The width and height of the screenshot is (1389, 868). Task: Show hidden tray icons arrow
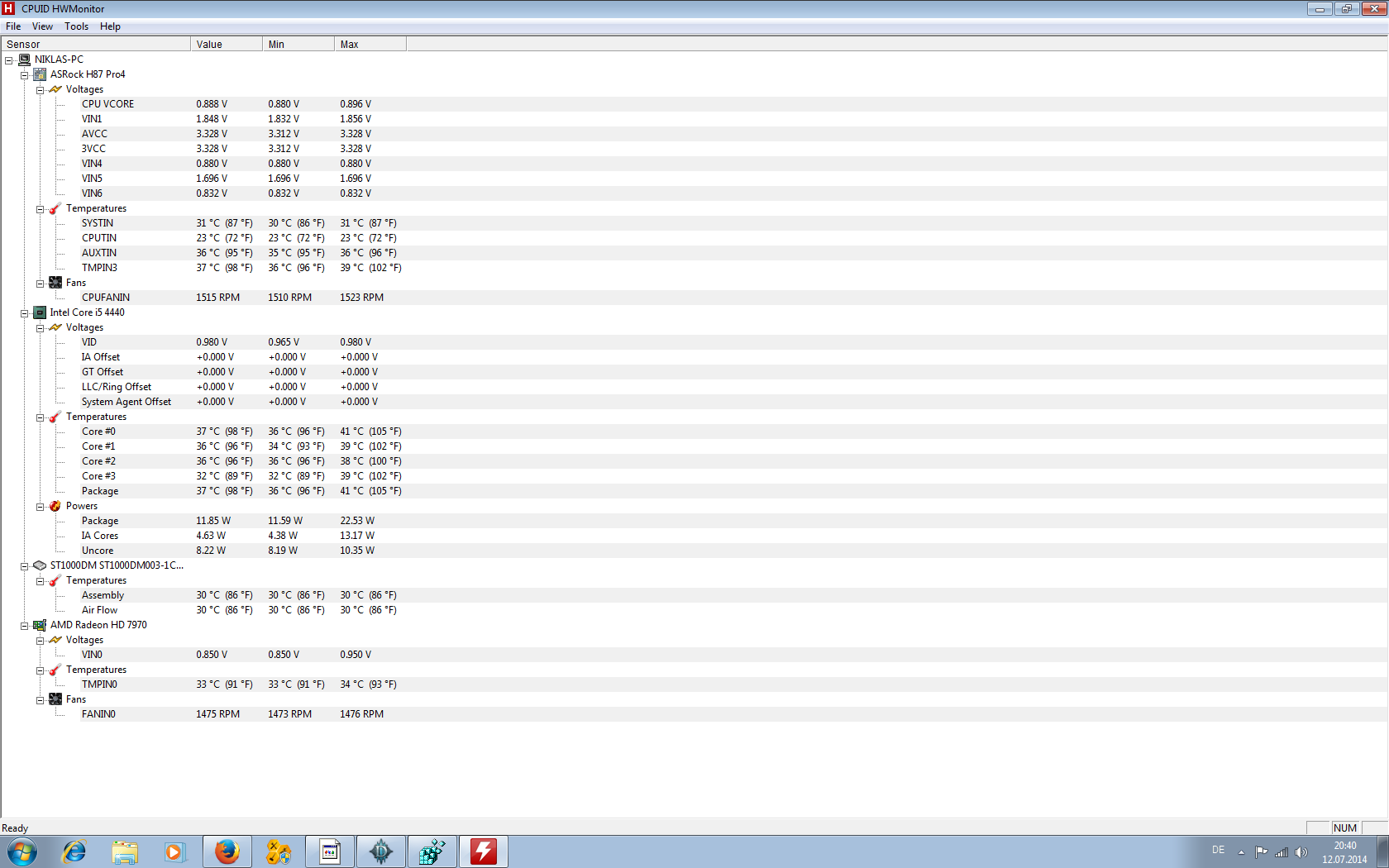tap(1241, 852)
